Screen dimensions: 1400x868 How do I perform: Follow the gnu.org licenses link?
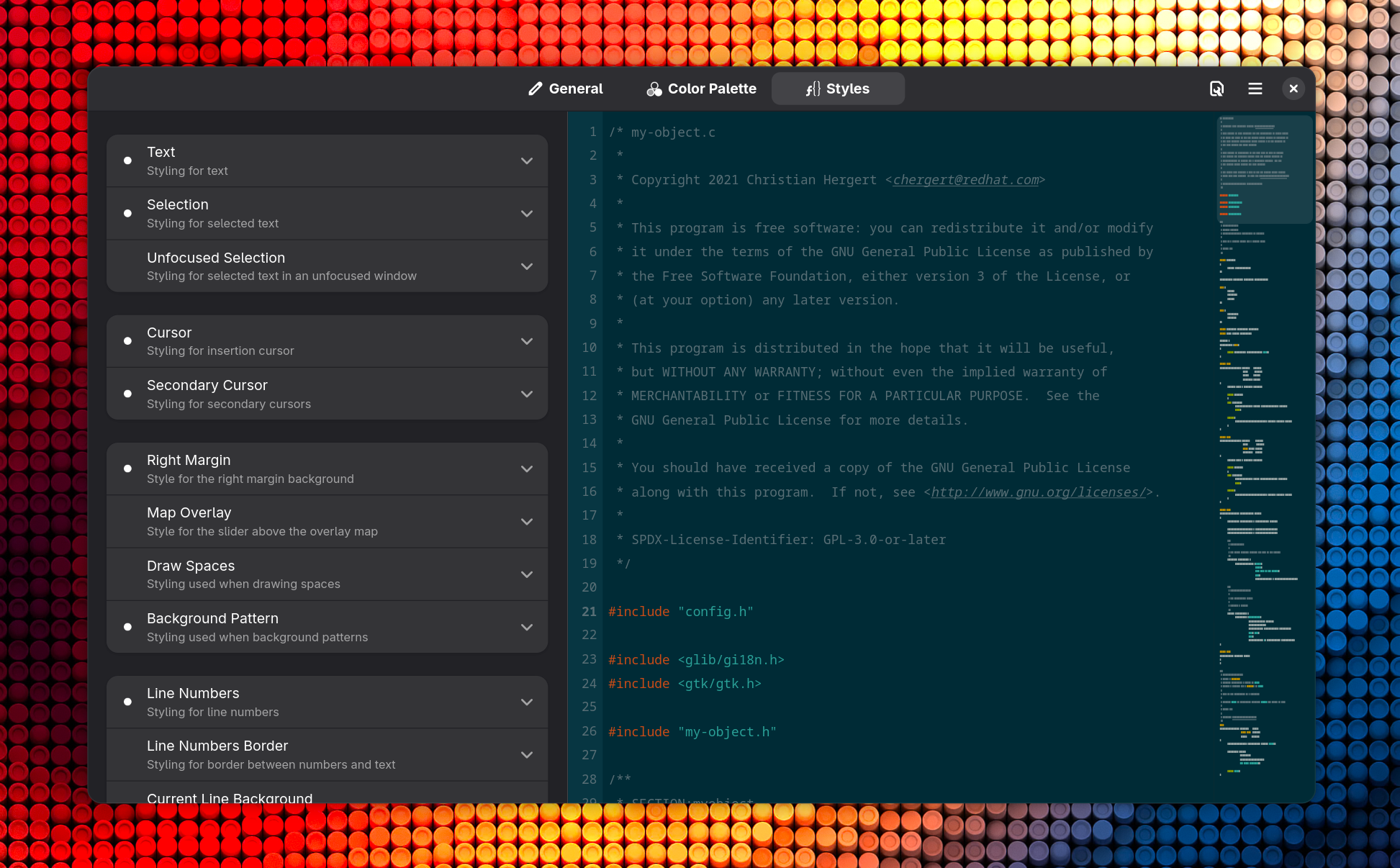pos(1037,492)
